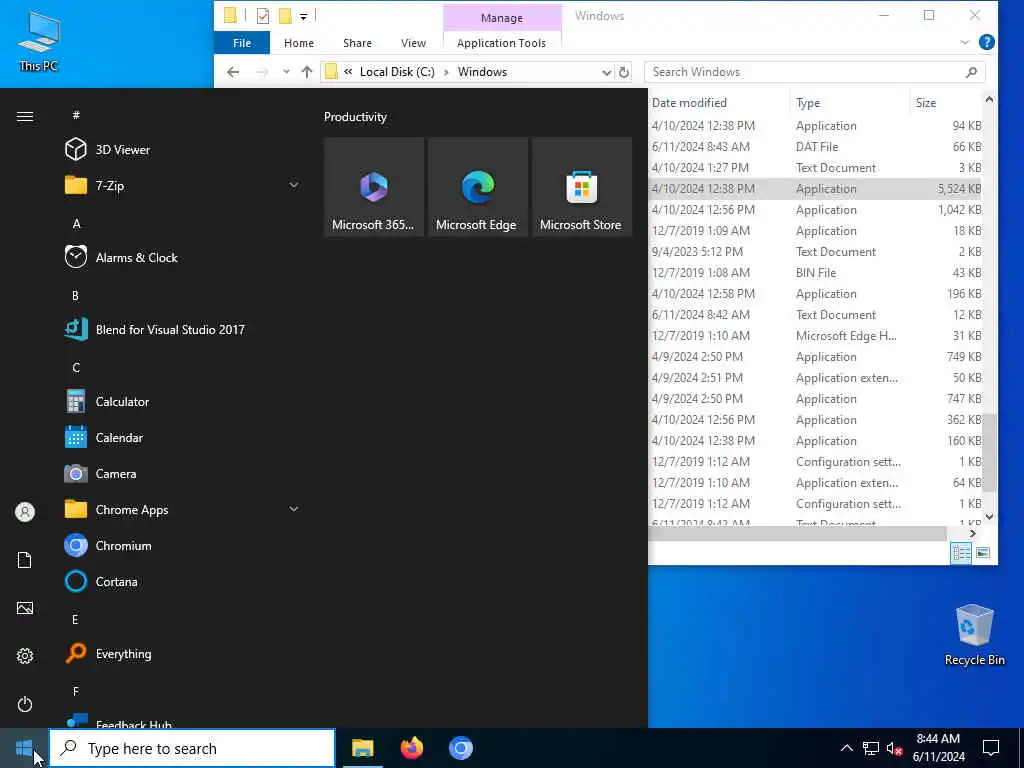Open the Calculator app
Image resolution: width=1024 pixels, height=768 pixels.
pos(182,402)
